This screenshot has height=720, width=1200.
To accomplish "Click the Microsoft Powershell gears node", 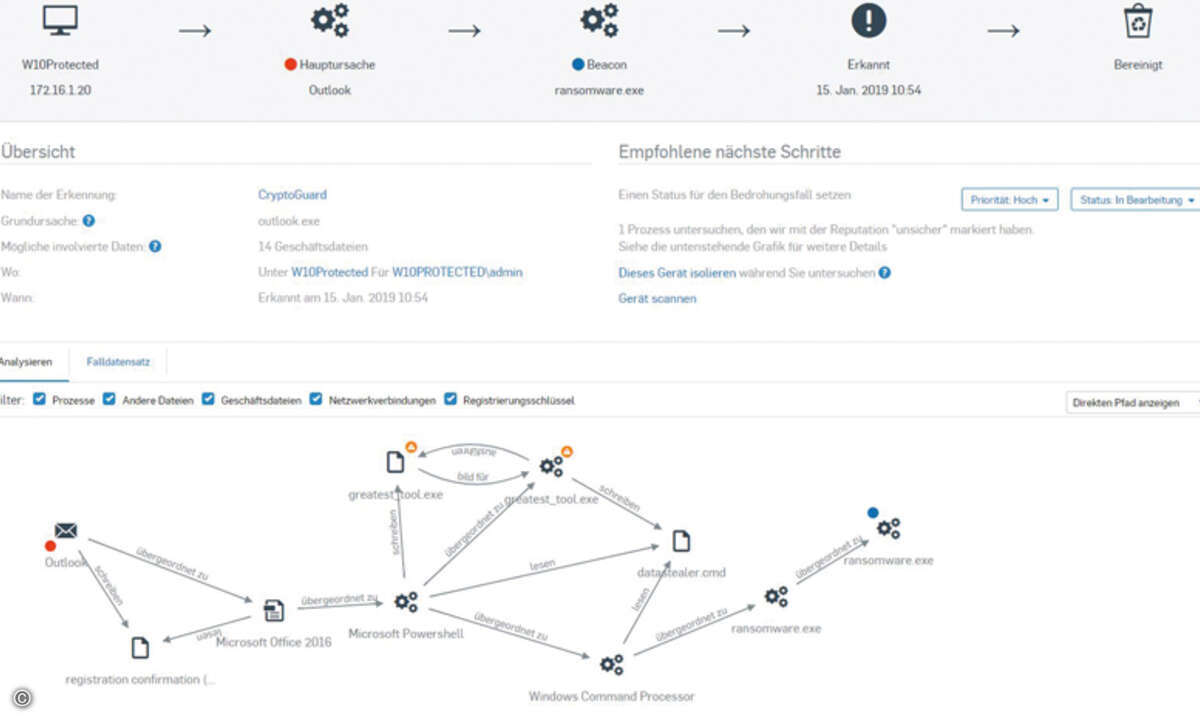I will click(405, 602).
